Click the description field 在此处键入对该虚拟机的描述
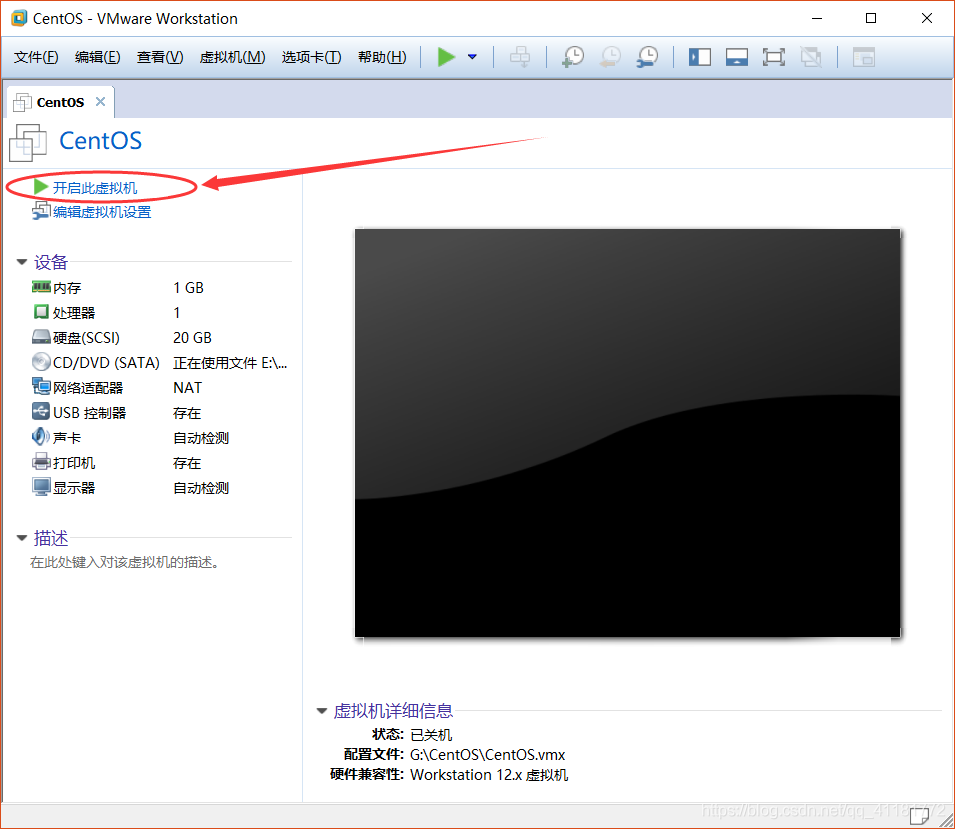The width and height of the screenshot is (955, 829). [x=124, y=562]
